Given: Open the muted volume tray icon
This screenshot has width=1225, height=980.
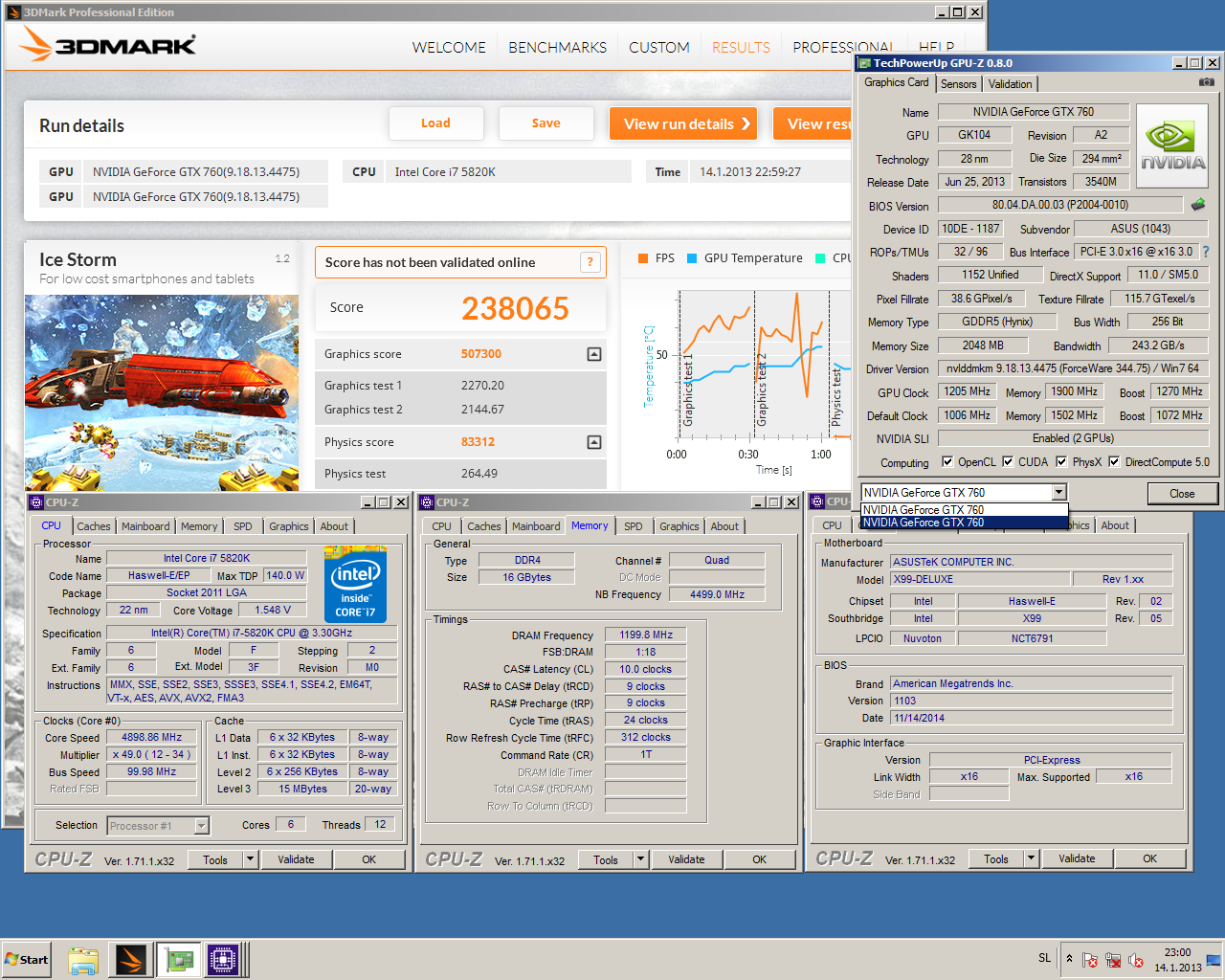Looking at the screenshot, I should [x=1136, y=960].
